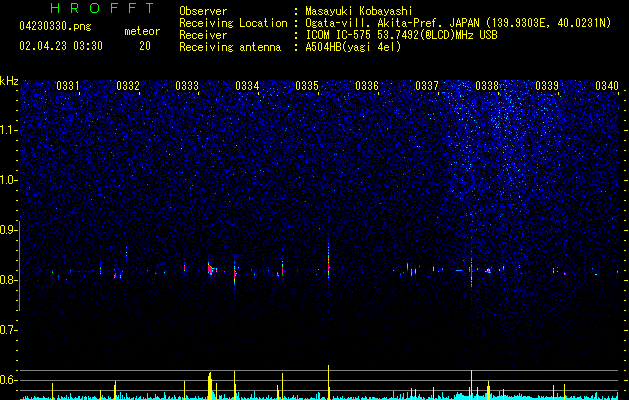Viewport: 629px width, 400px height.
Task: Select receiver text ICOM IC-575 53.7492 MHz USB
Action: pos(401,35)
